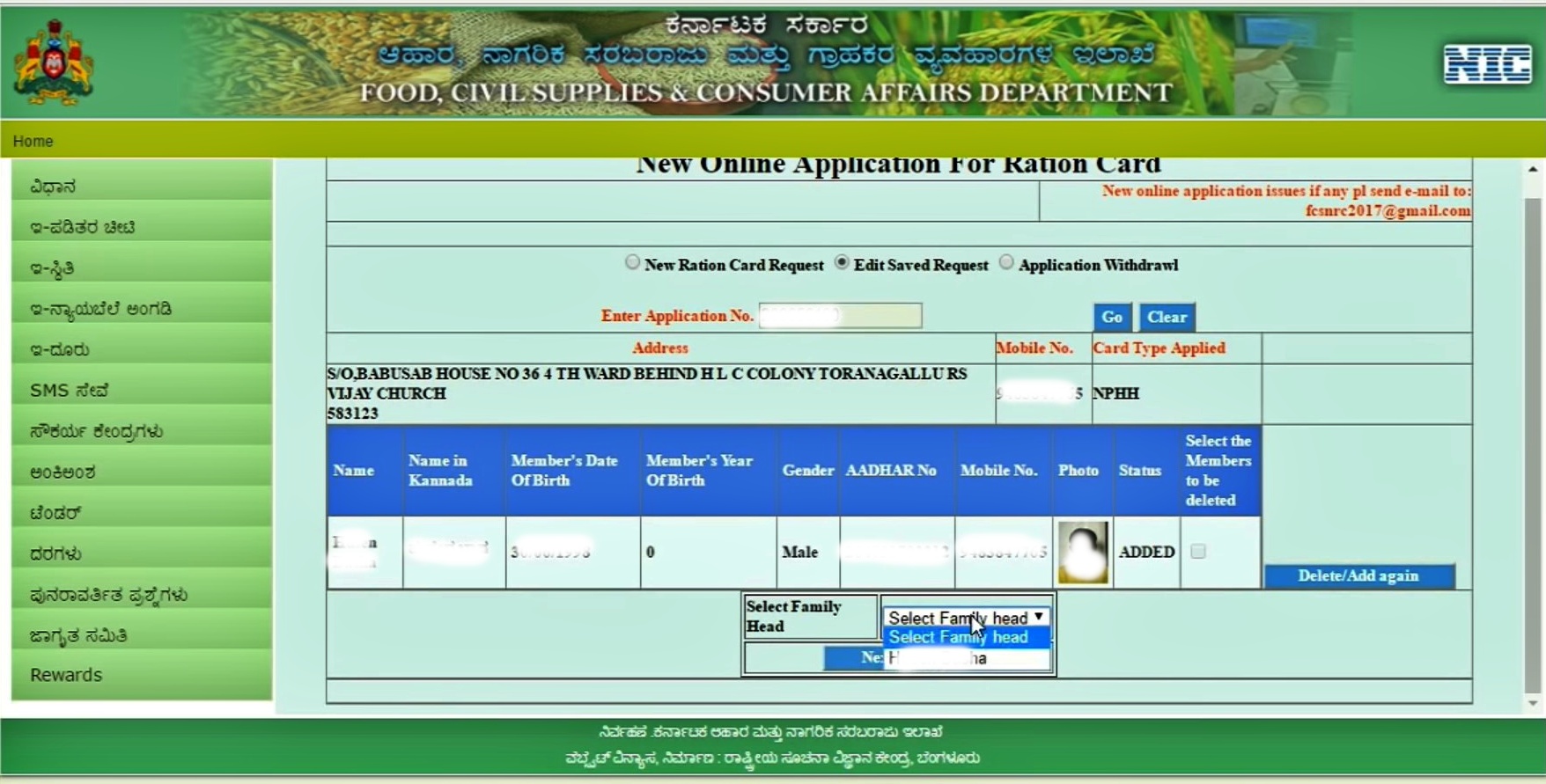Choose the second family head option
Screen dimensions: 1546x784
966,658
